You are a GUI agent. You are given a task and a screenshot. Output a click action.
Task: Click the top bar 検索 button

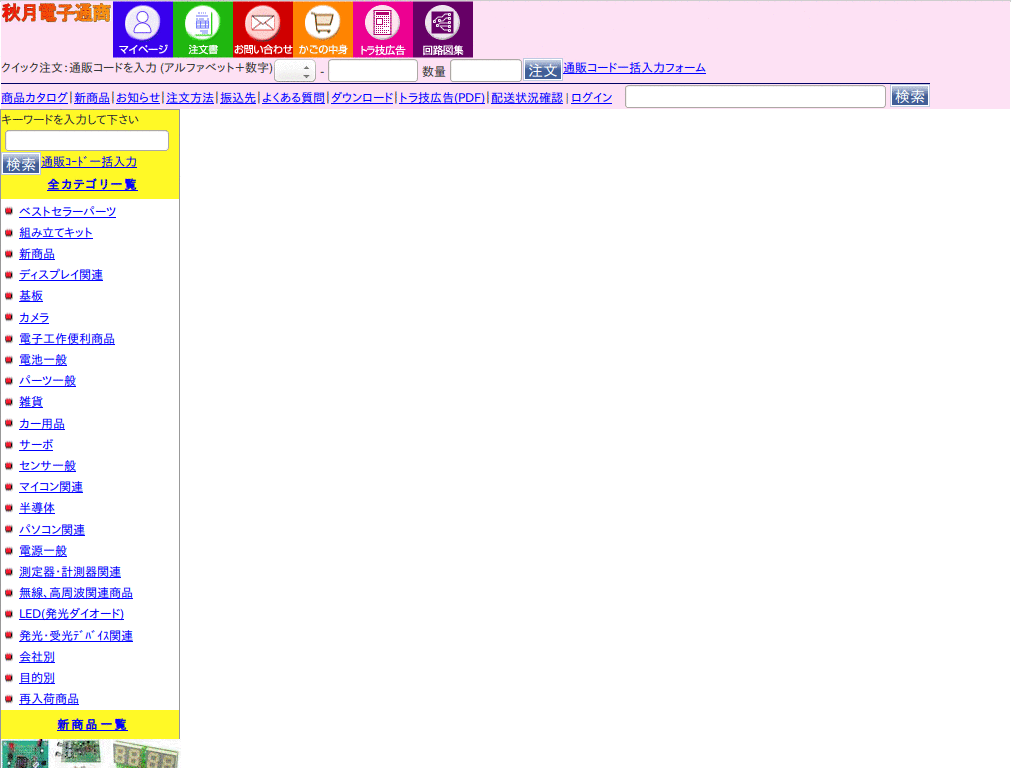[x=910, y=97]
